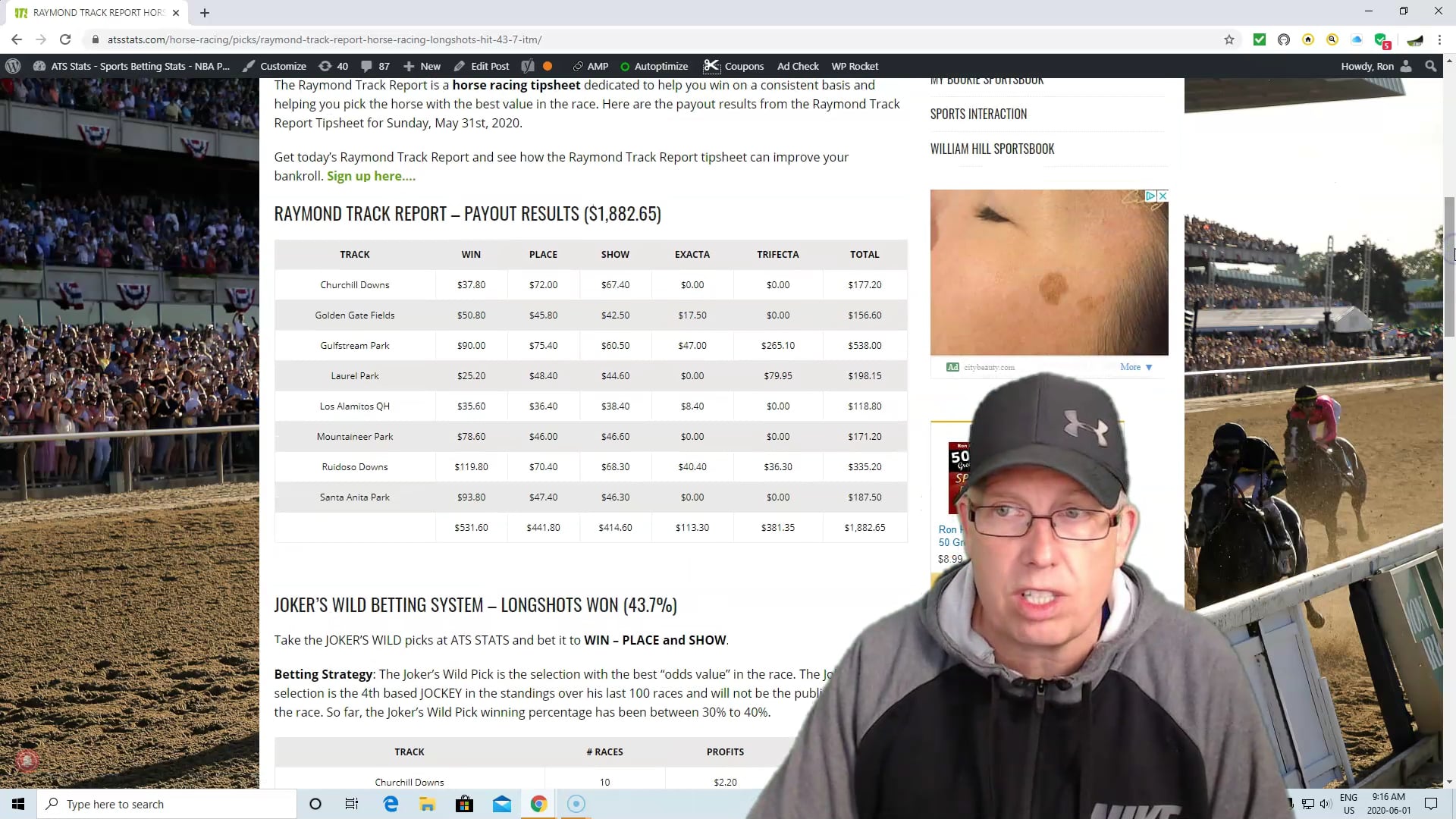The image size is (1456, 819).
Task: Open a new browser tab
Action: point(205,12)
